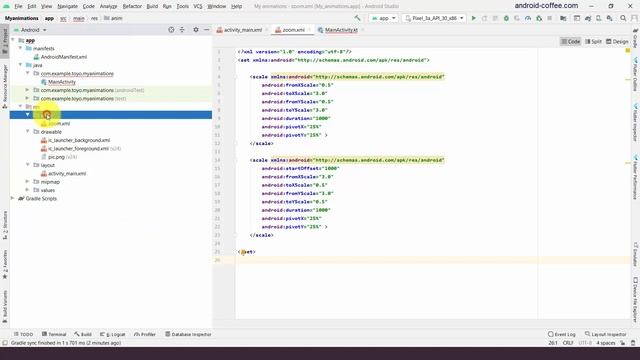Click the Search Everywhere magnifier icon

coord(623,18)
